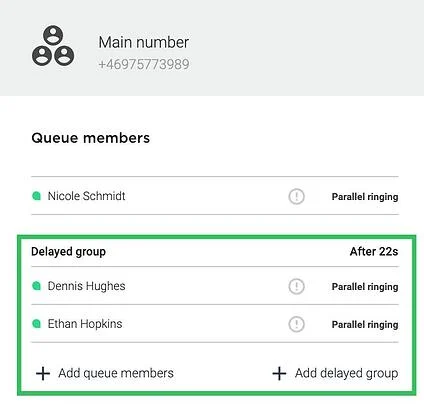This screenshot has height=410, width=424.
Task: Click the plus icon for Add queue members
Action: [x=43, y=373]
